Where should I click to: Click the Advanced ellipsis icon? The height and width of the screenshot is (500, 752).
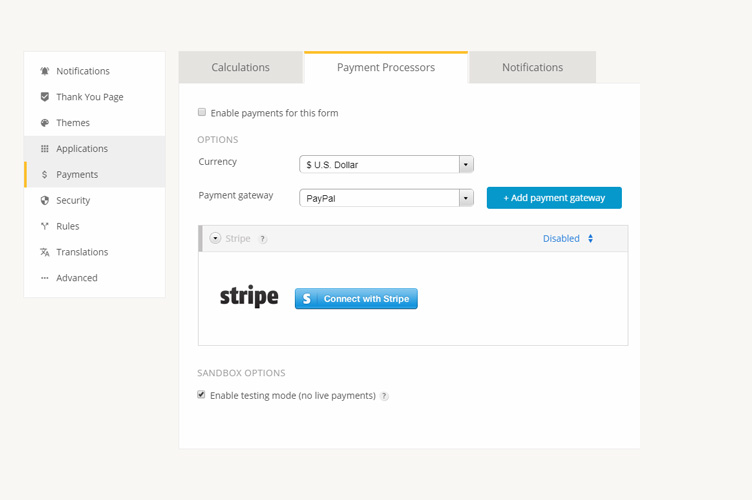click(x=45, y=278)
